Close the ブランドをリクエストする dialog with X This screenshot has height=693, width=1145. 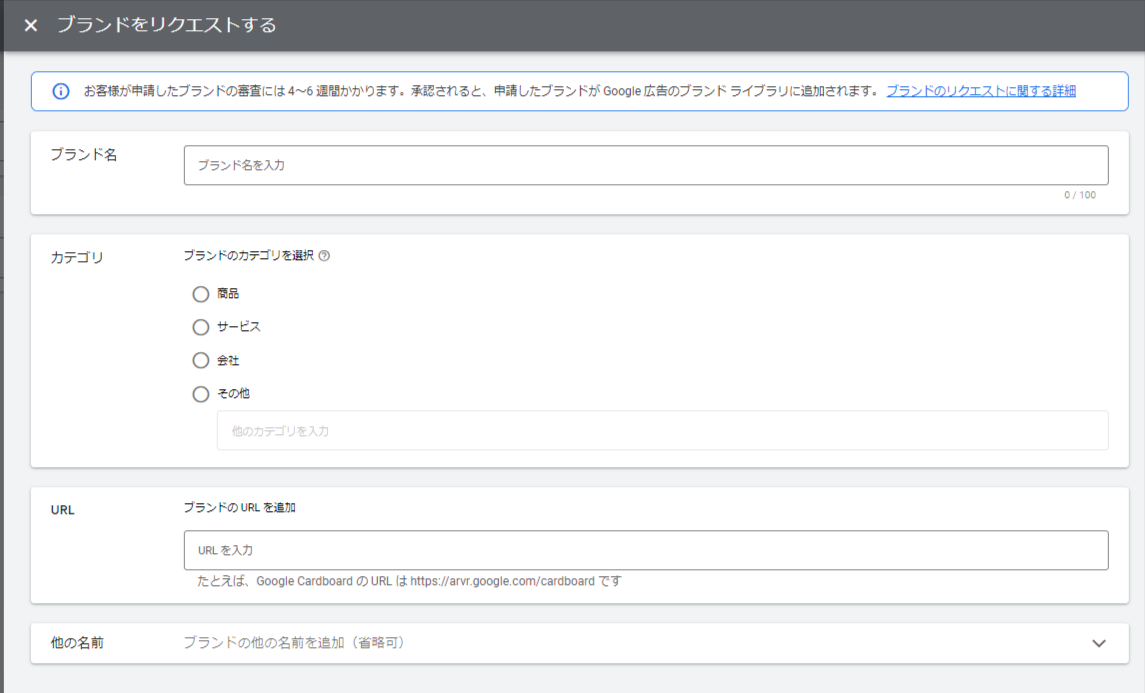click(31, 25)
